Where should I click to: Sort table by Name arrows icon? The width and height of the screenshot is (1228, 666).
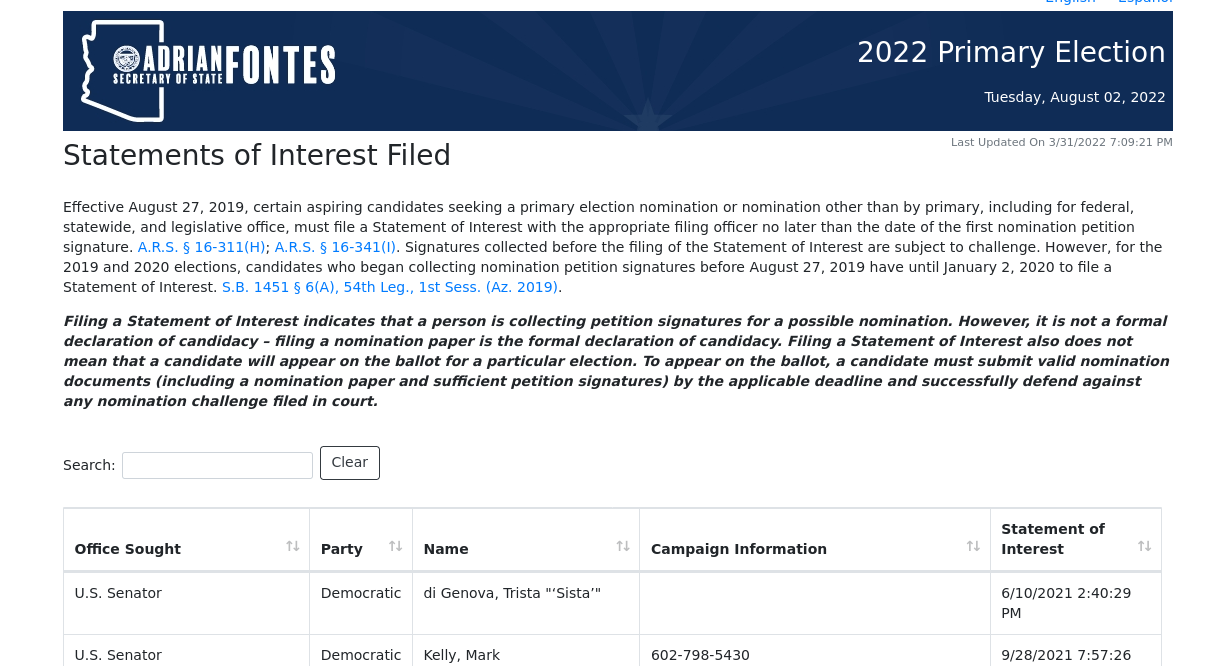(x=623, y=546)
